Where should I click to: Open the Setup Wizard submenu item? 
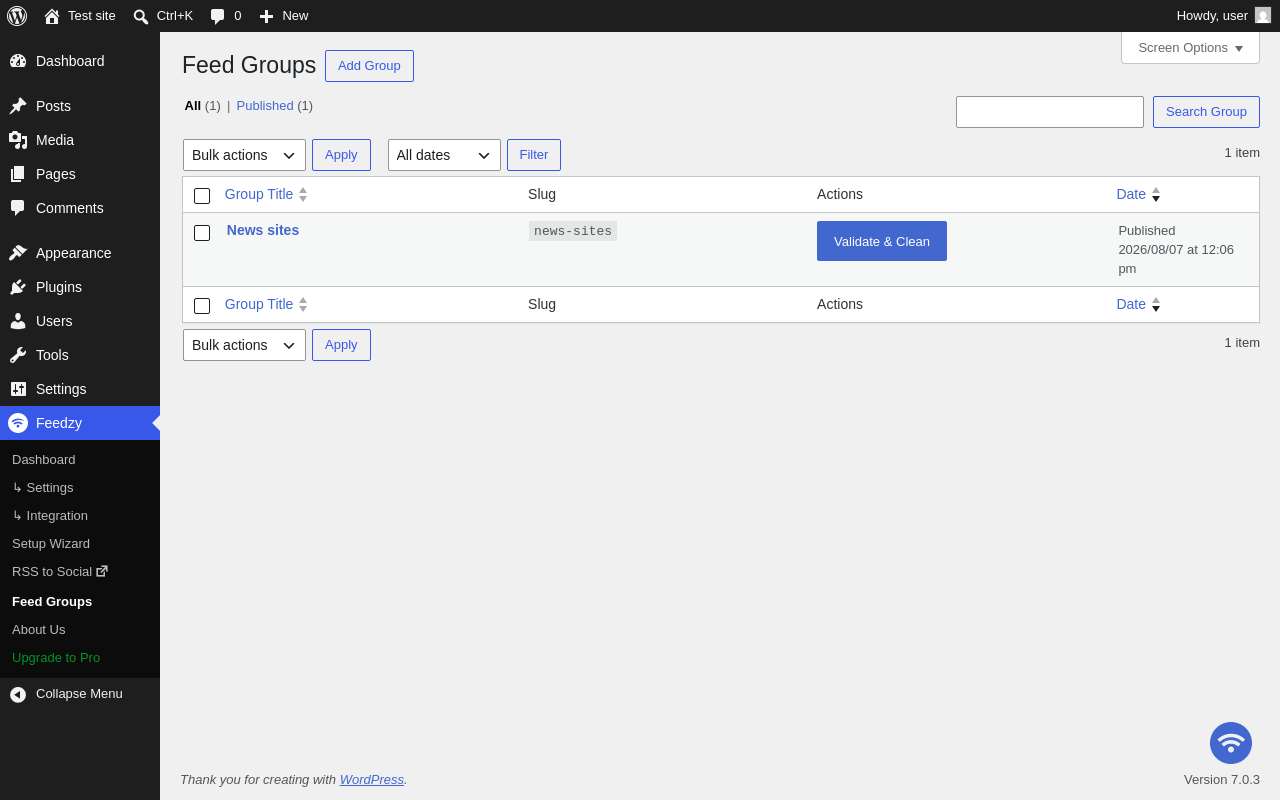[x=51, y=543]
